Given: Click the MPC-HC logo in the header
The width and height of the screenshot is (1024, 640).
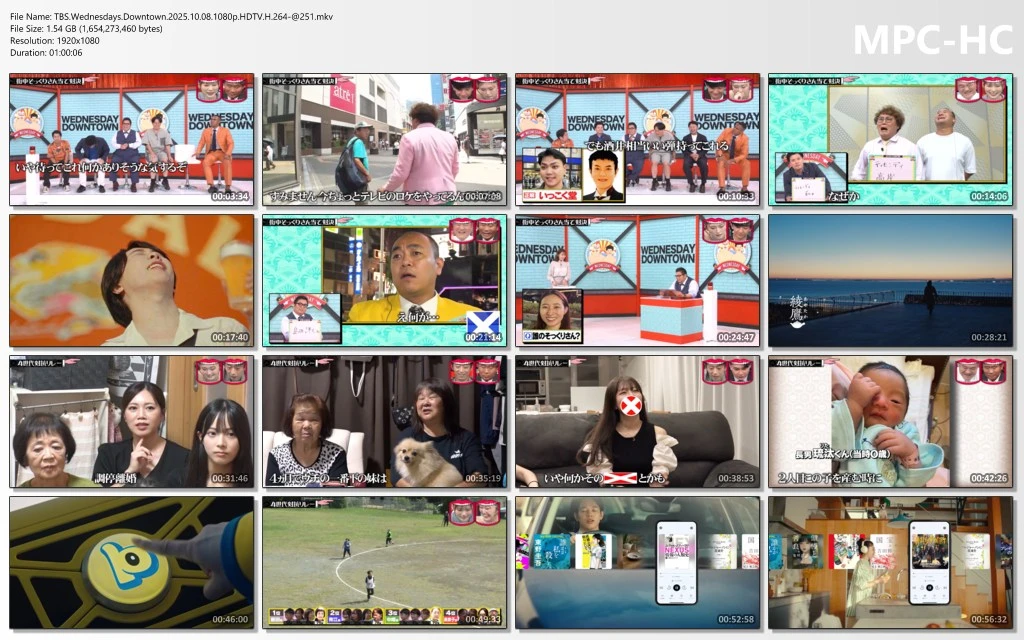Looking at the screenshot, I should (930, 38).
